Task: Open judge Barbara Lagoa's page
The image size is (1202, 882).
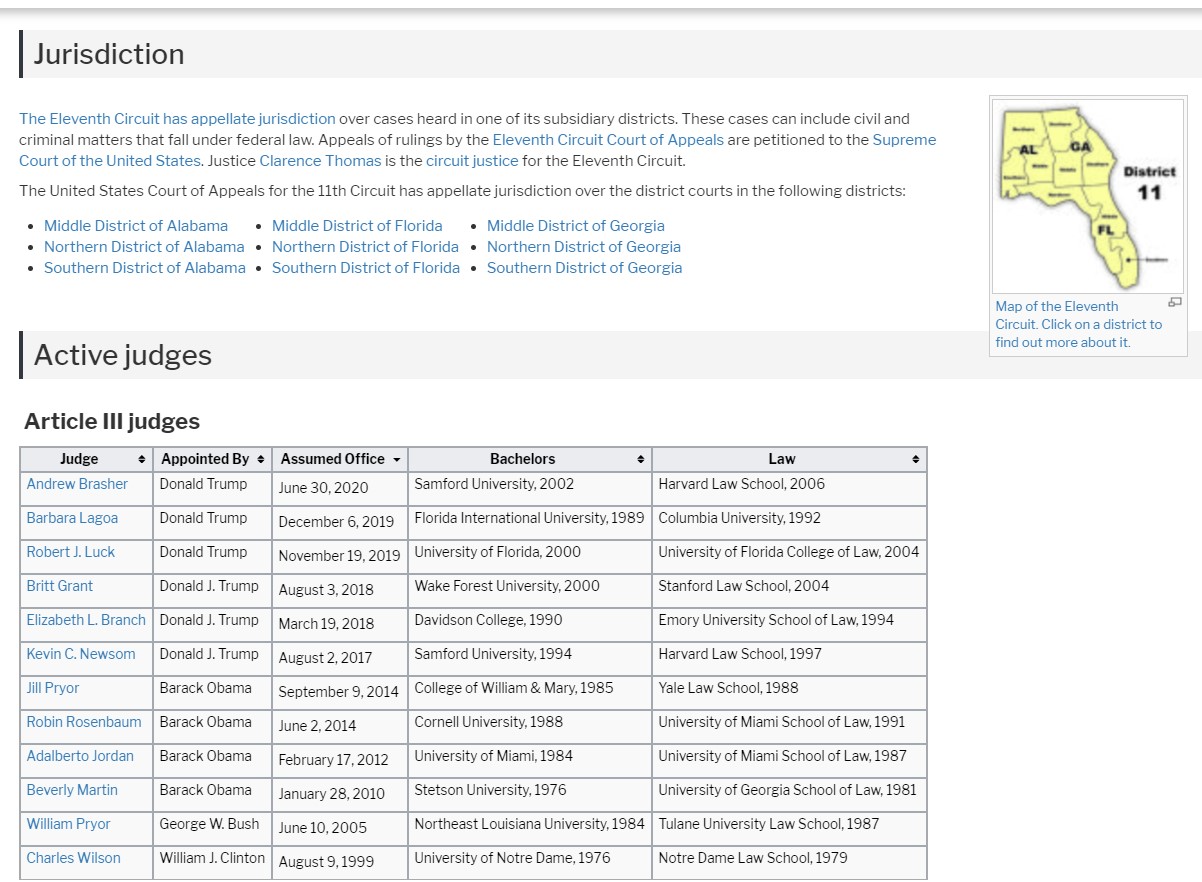Action: point(72,518)
